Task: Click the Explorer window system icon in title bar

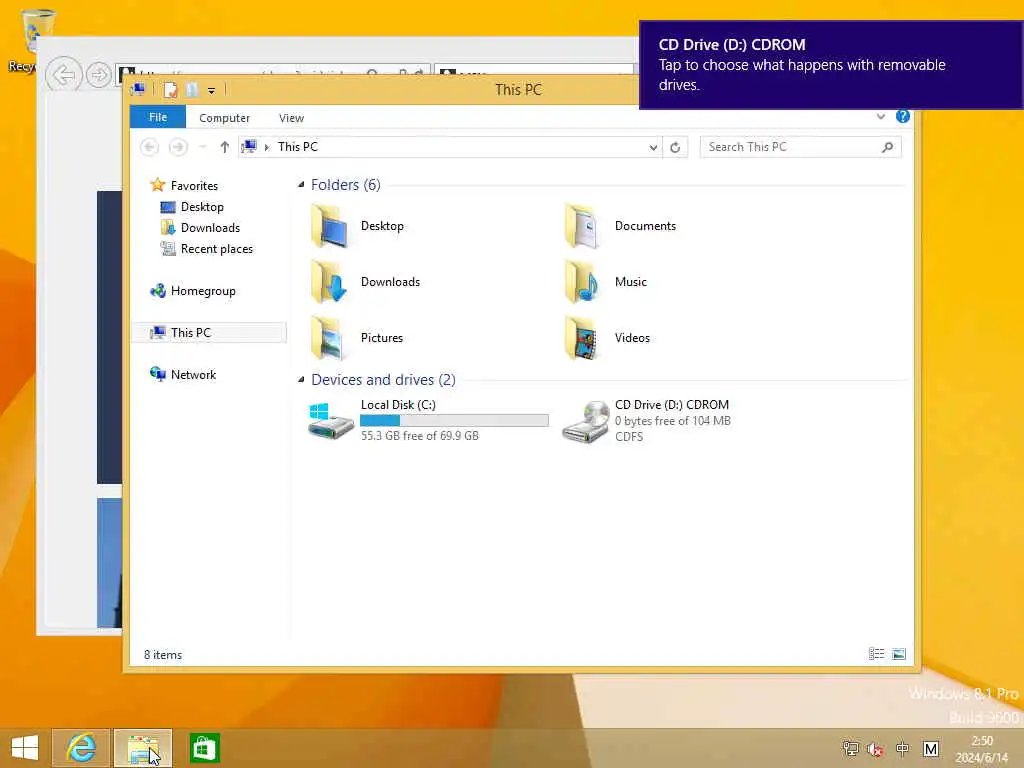Action: point(138,89)
